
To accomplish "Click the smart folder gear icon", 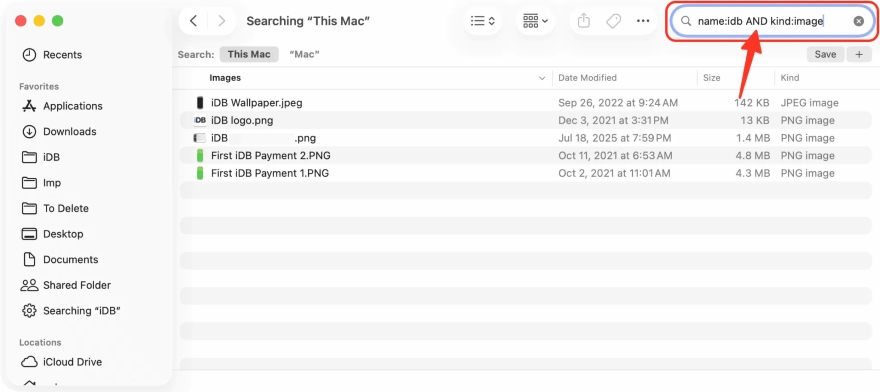I will pos(29,311).
